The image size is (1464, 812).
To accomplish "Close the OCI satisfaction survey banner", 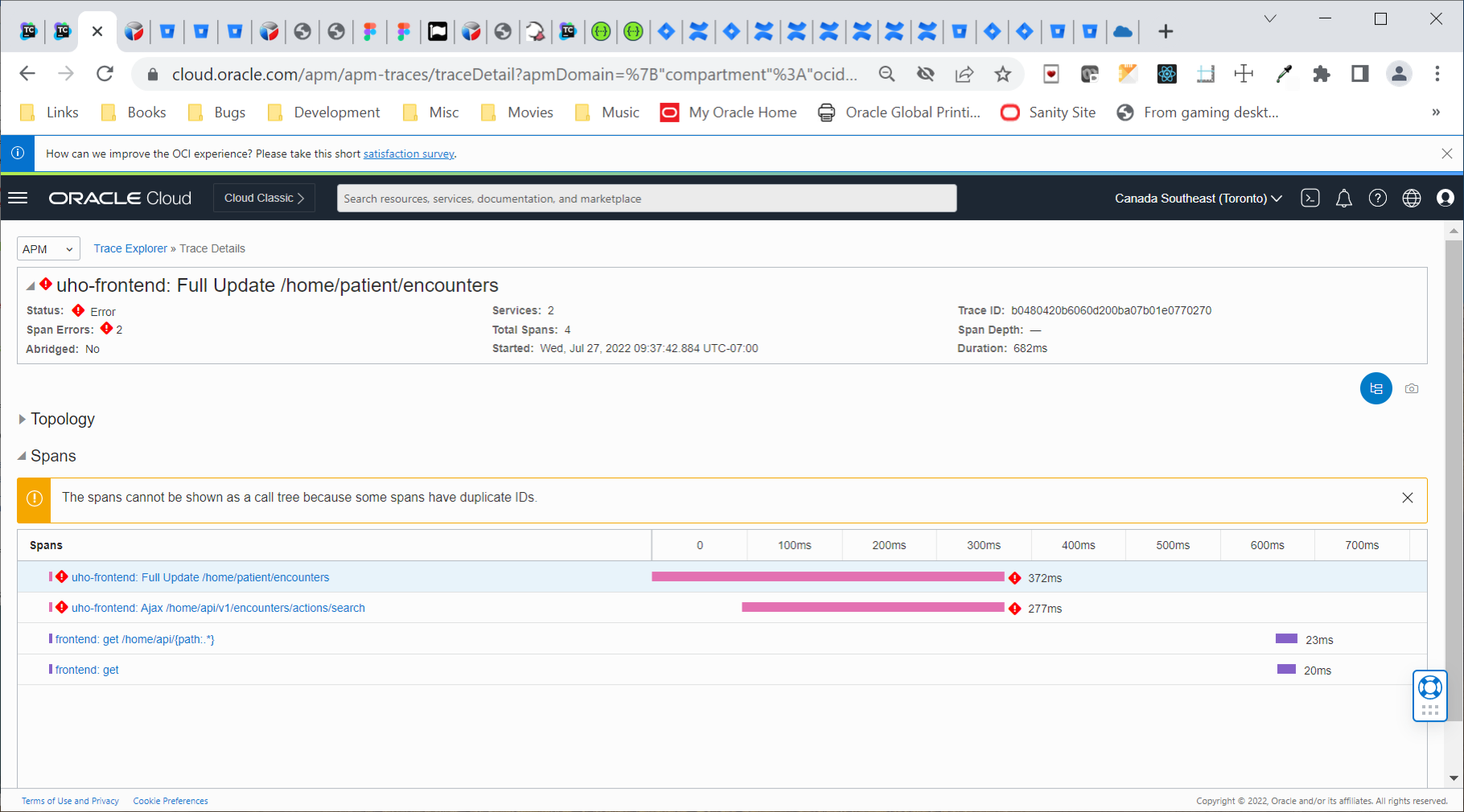I will (x=1447, y=154).
